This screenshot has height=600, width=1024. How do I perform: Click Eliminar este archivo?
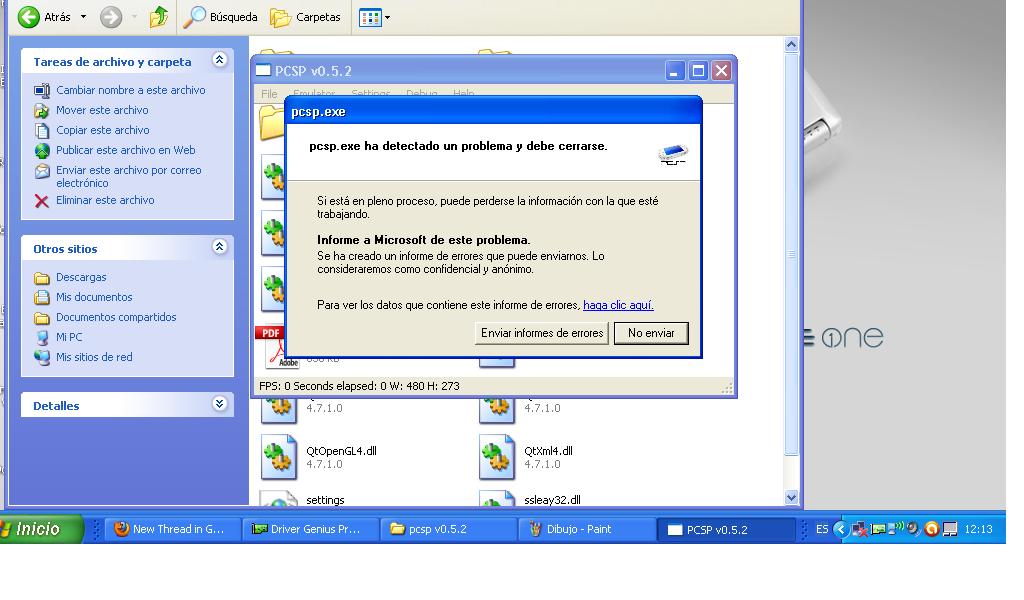point(105,200)
